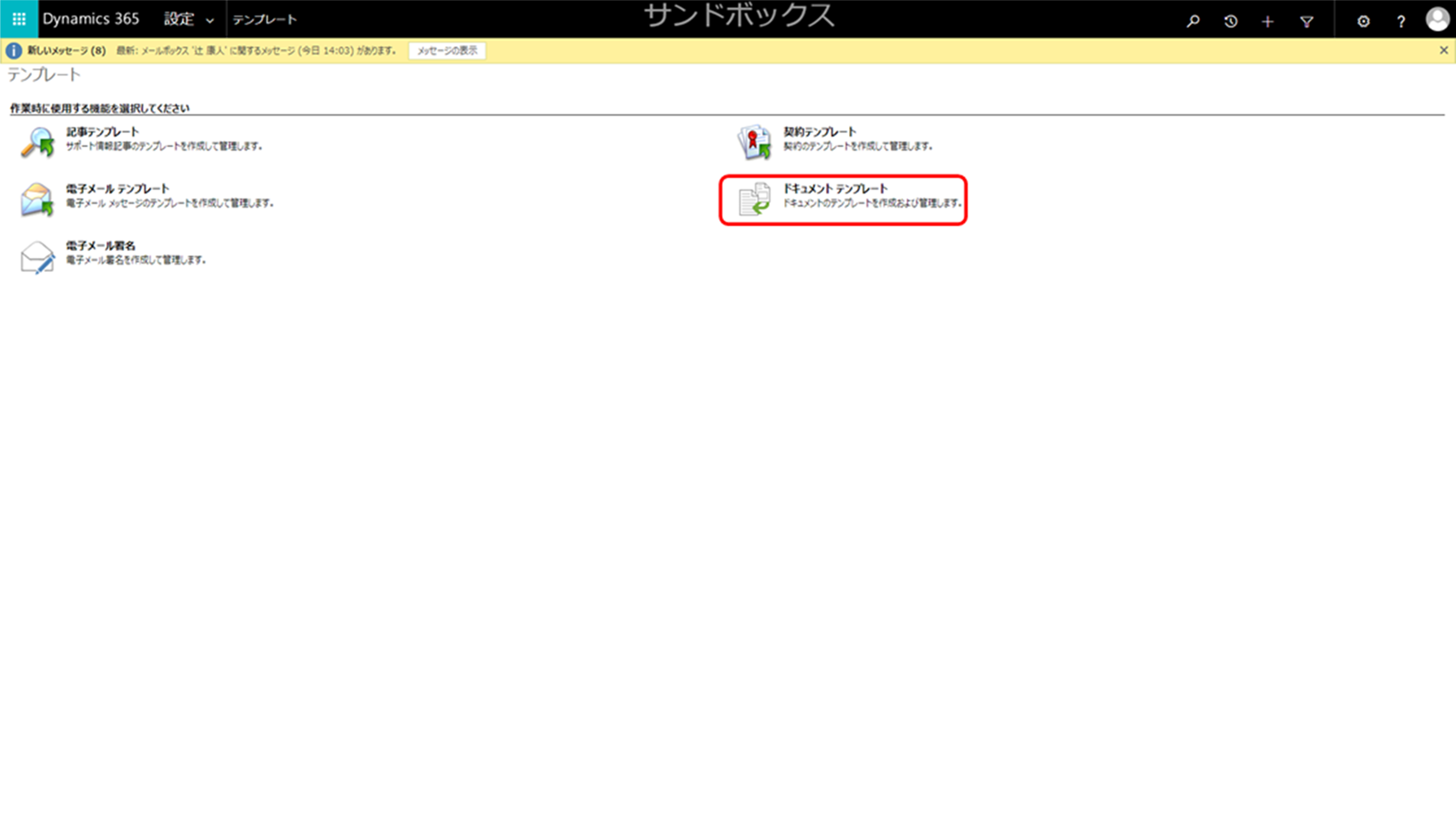Open the 電子メール テンプレート link
This screenshot has width=1456, height=819.
click(118, 189)
